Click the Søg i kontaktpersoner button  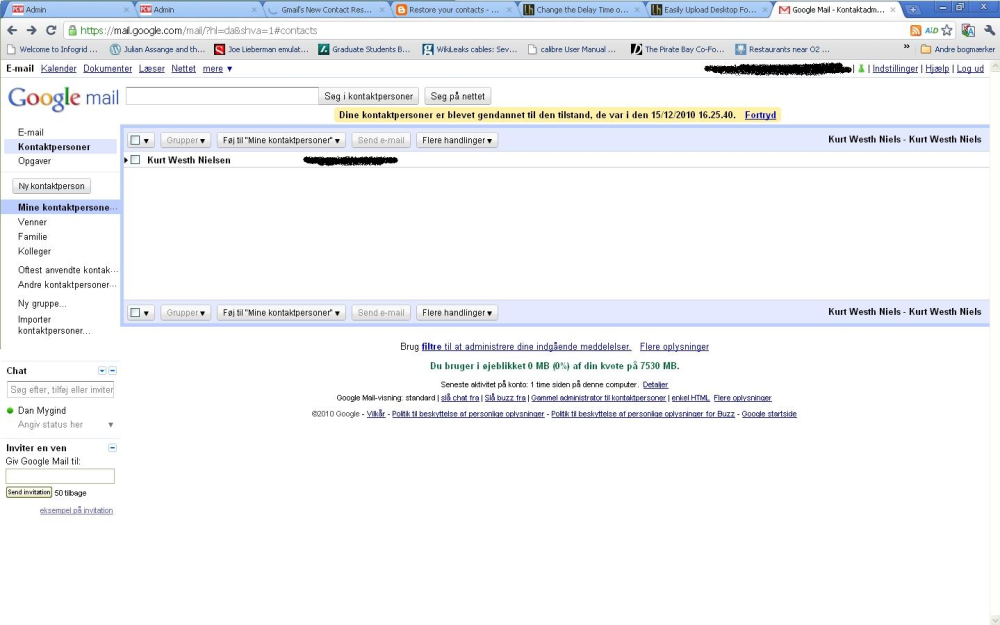coord(369,96)
